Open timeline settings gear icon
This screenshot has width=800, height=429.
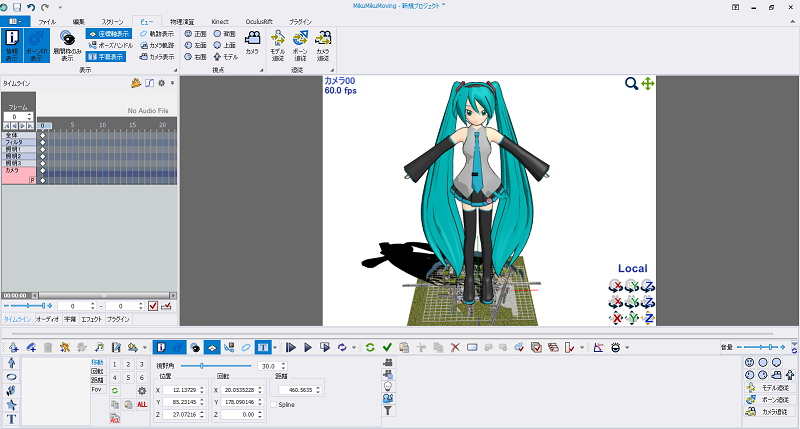(x=161, y=83)
